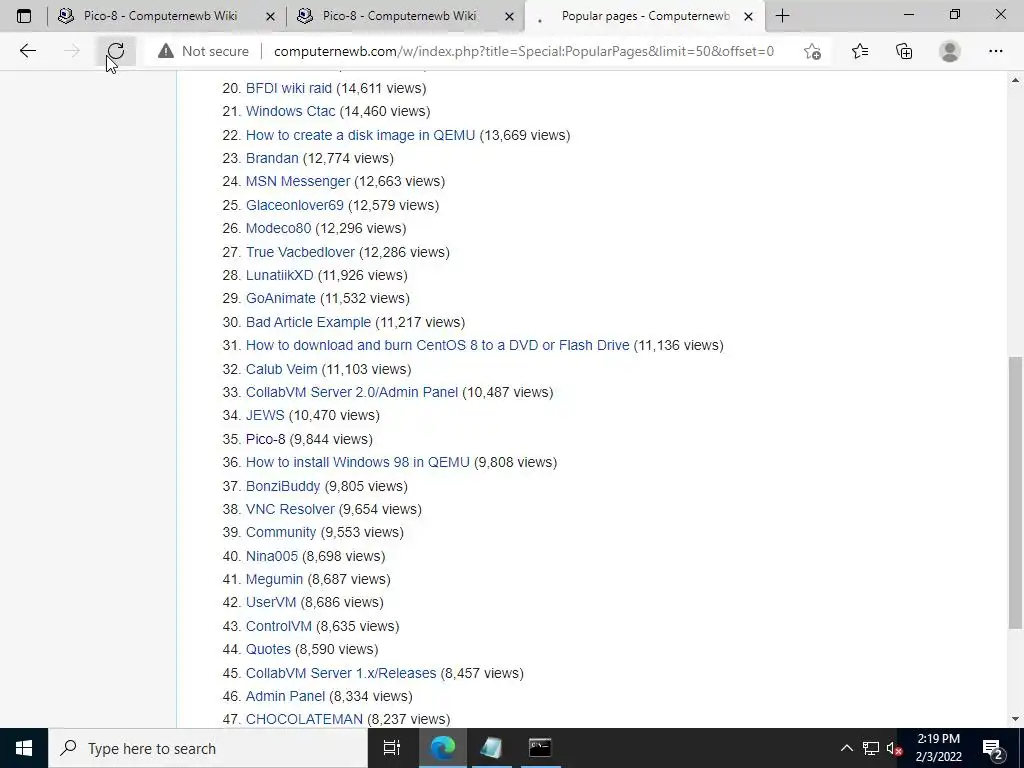This screenshot has width=1024, height=768.
Task: Open Microsoft Edge from taskbar
Action: [x=442, y=748]
